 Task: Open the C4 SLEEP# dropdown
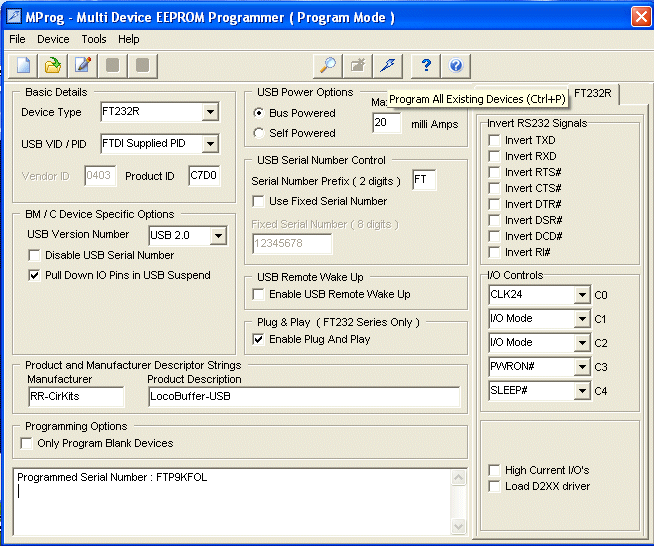coord(581,391)
